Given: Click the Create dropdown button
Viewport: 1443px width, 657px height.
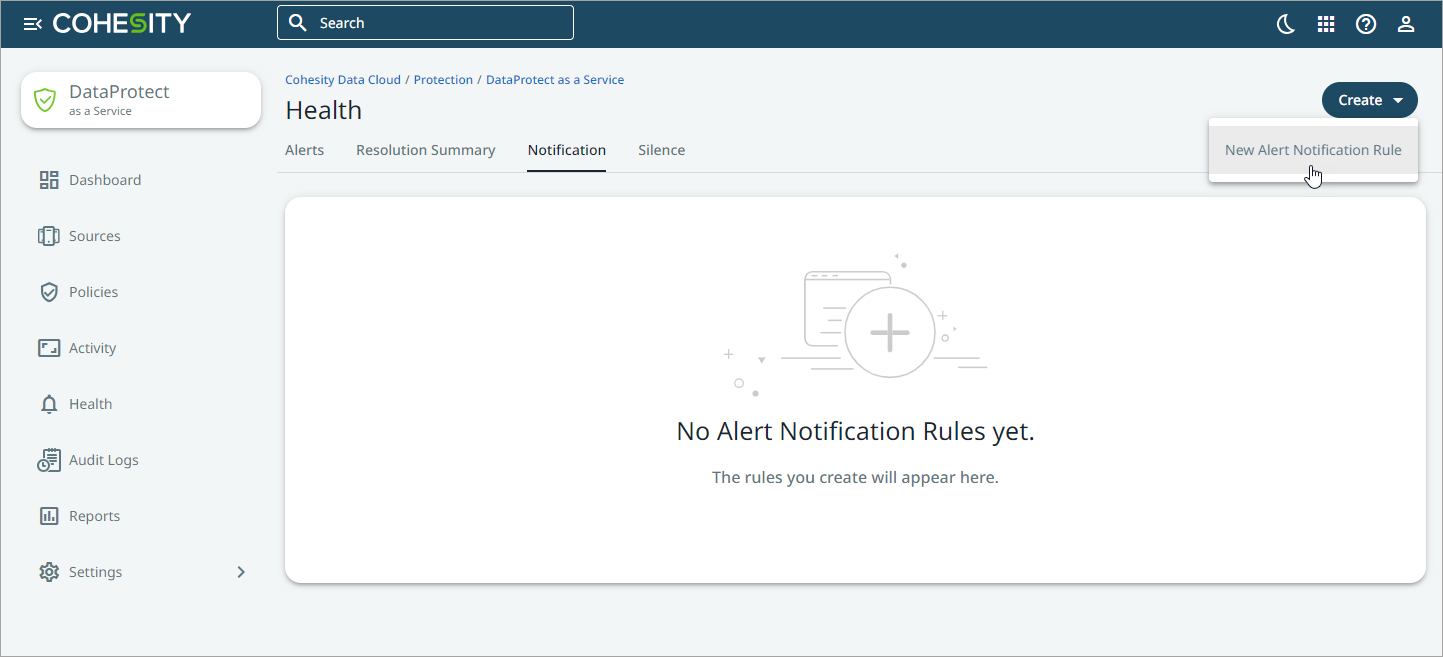Looking at the screenshot, I should pyautogui.click(x=1369, y=100).
